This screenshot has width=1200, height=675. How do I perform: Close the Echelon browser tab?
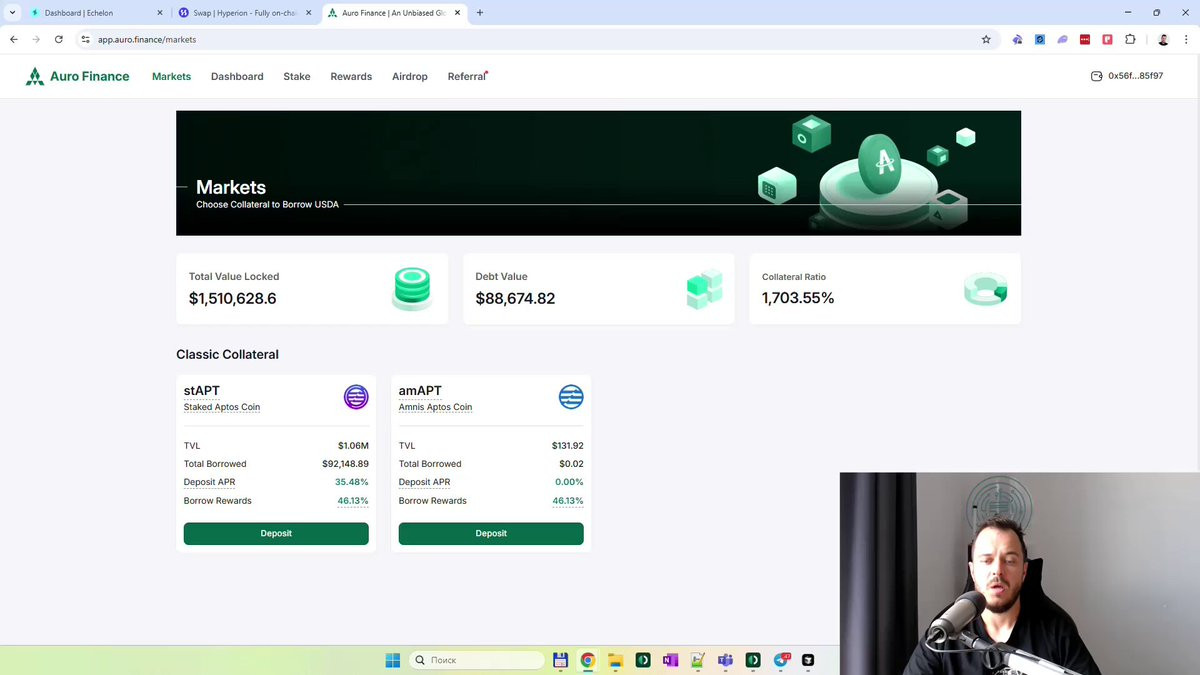coord(159,13)
